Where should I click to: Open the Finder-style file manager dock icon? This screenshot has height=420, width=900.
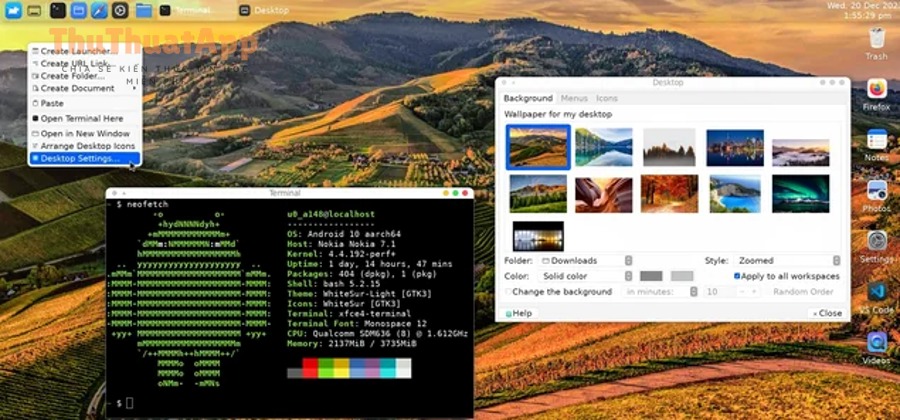tap(13, 10)
